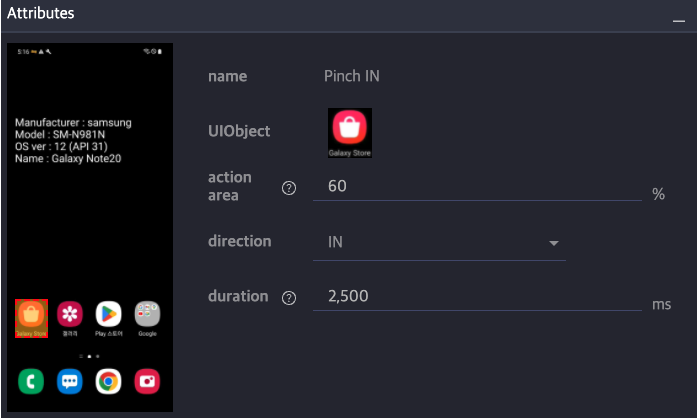Click the Attributes panel title
The height and width of the screenshot is (420, 697).
point(40,15)
